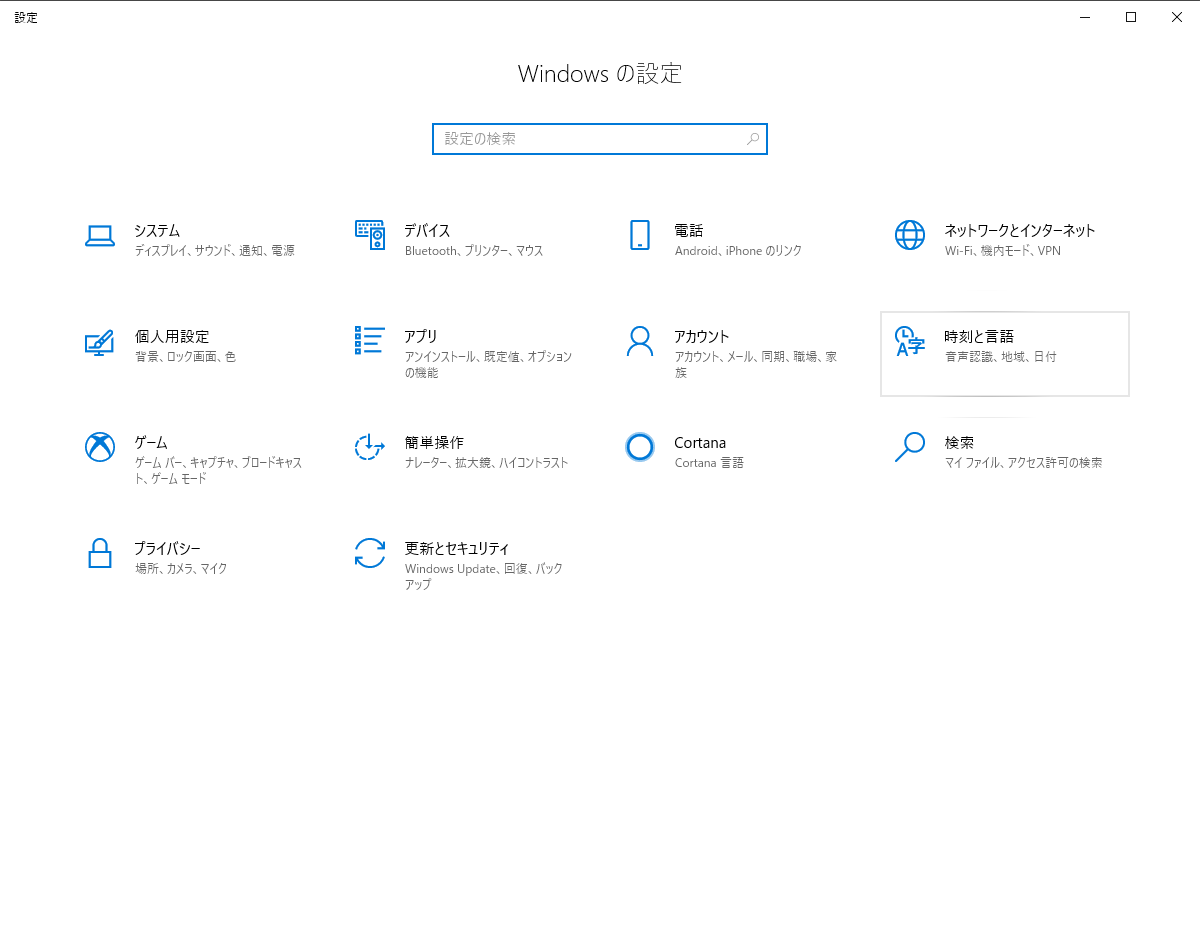
Task: Click 'ナレーター、拡大鏡、ハイコントラスト' description
Action: tap(486, 463)
